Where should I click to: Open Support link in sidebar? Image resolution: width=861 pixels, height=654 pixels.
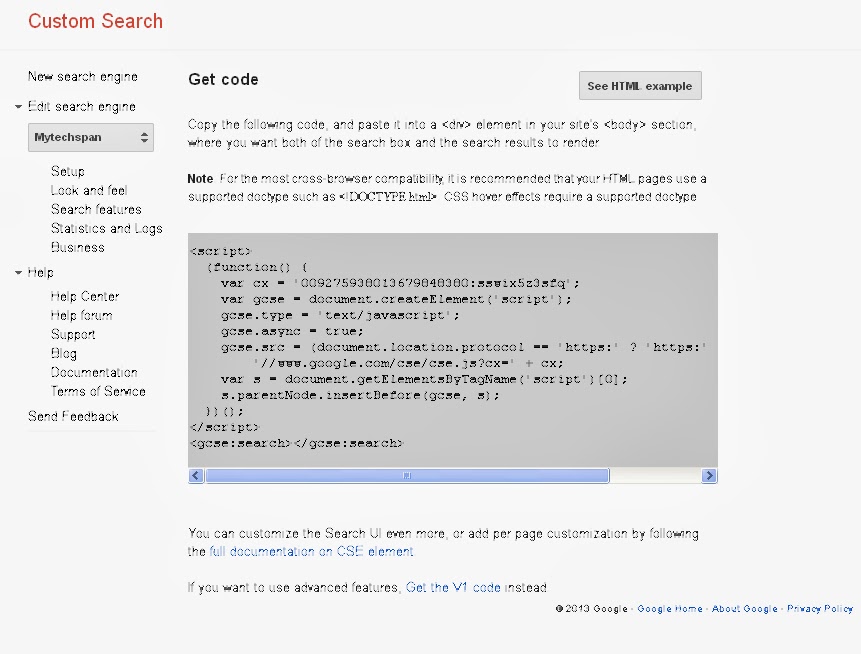[x=73, y=334]
